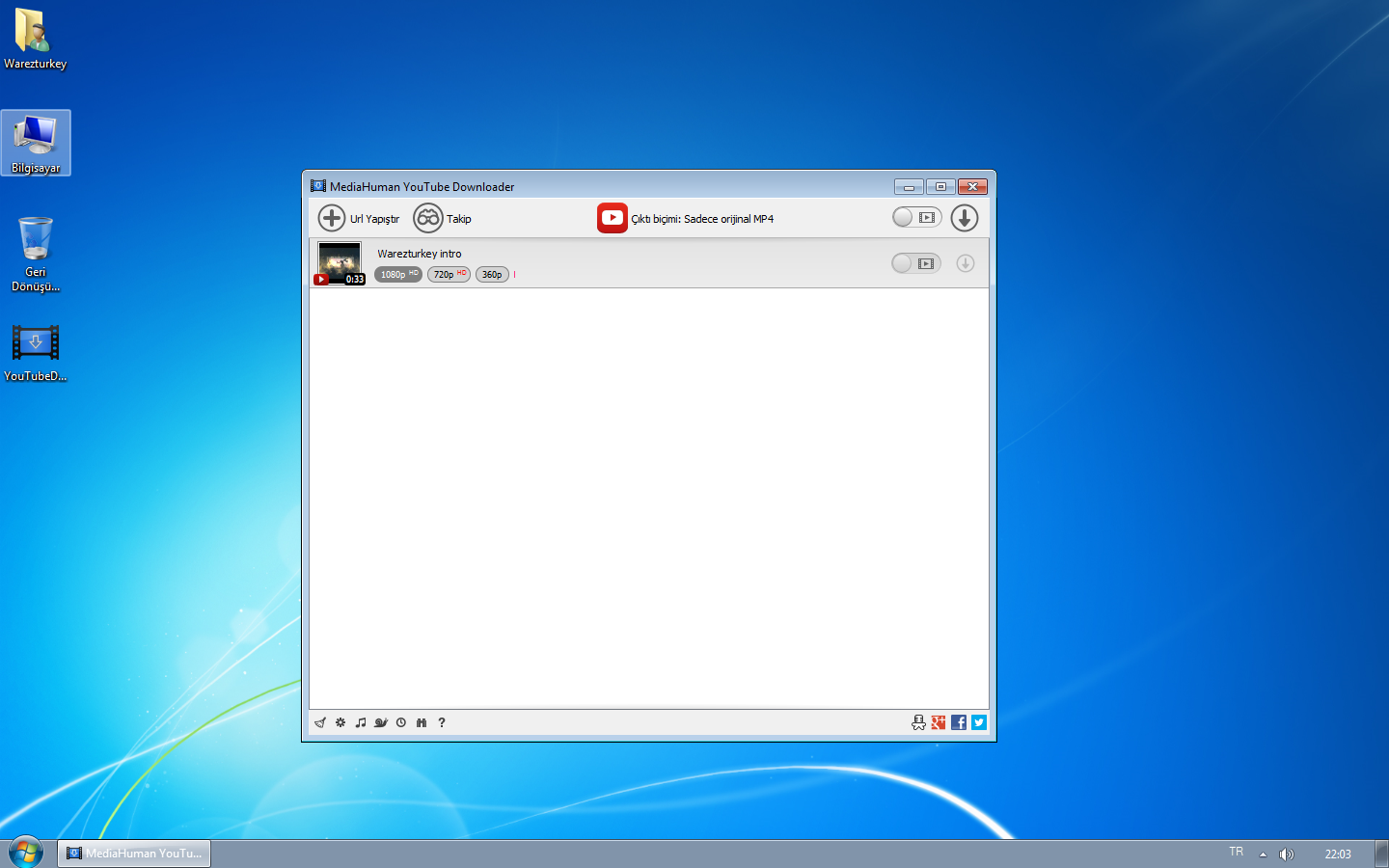Clear the list with the broom icon

[320, 722]
